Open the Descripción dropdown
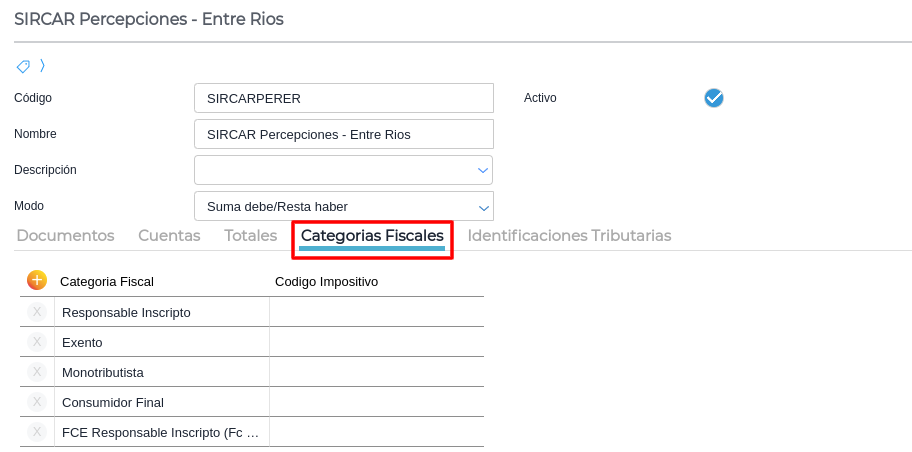The height and width of the screenshot is (452, 912). point(482,170)
